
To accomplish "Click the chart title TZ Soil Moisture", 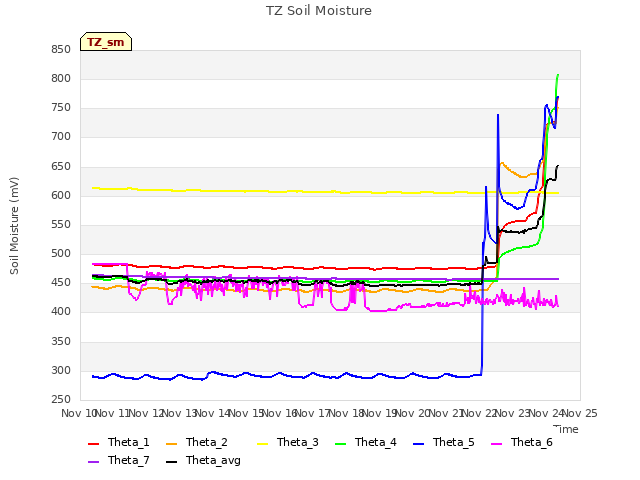I will [x=319, y=11].
